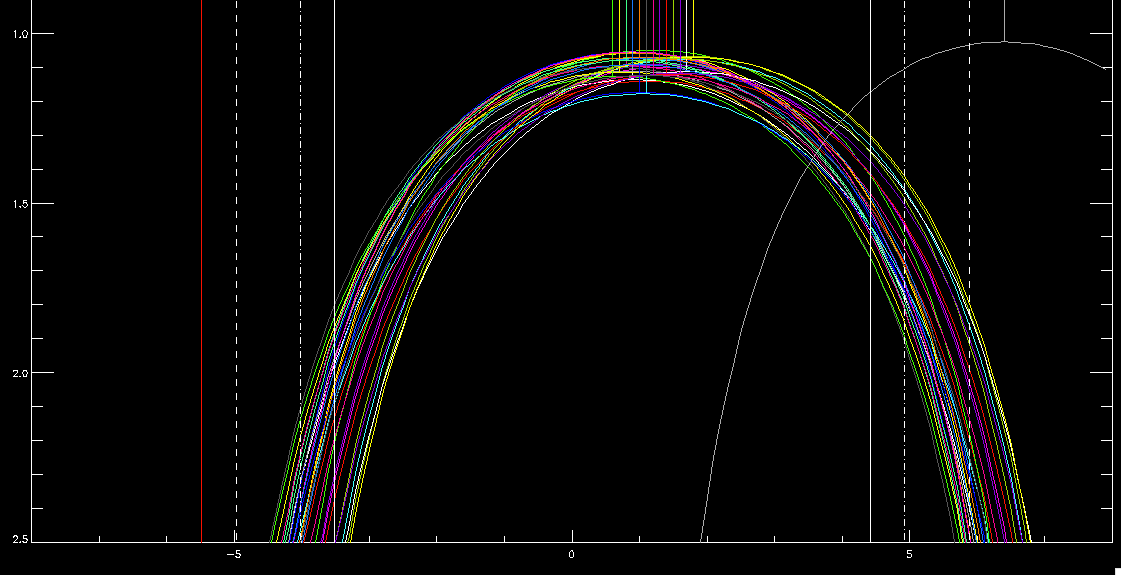Click the 5 x-axis tick label
This screenshot has height=575, width=1121.
click(908, 555)
